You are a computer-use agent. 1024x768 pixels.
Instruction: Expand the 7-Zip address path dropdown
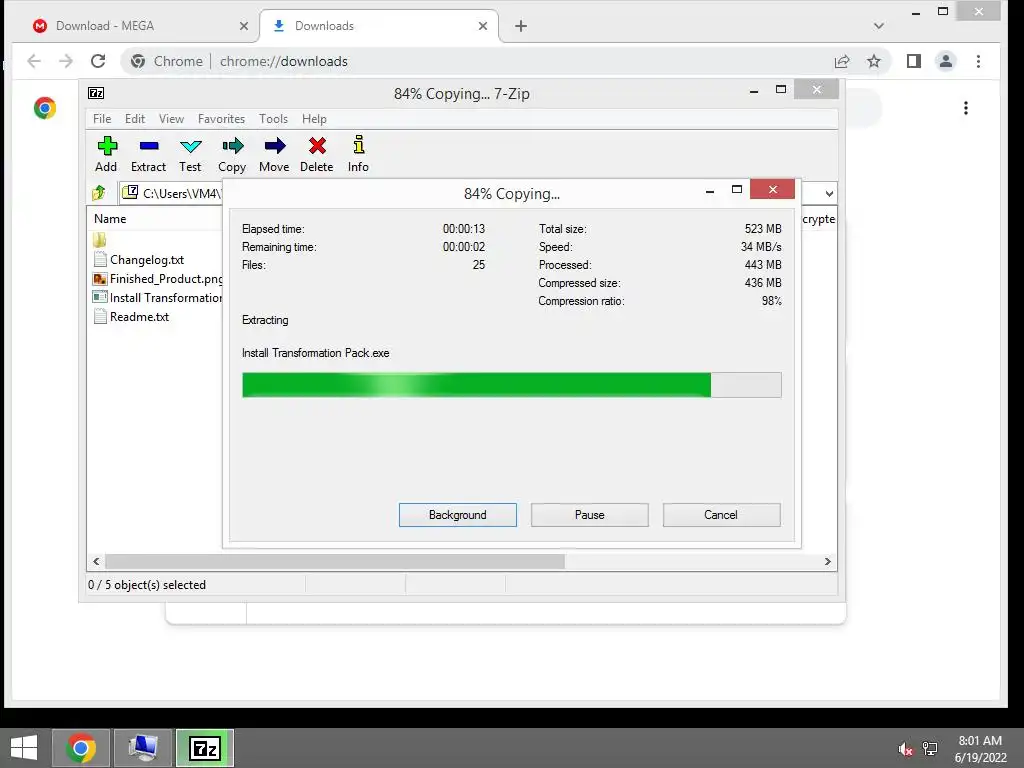tap(829, 193)
